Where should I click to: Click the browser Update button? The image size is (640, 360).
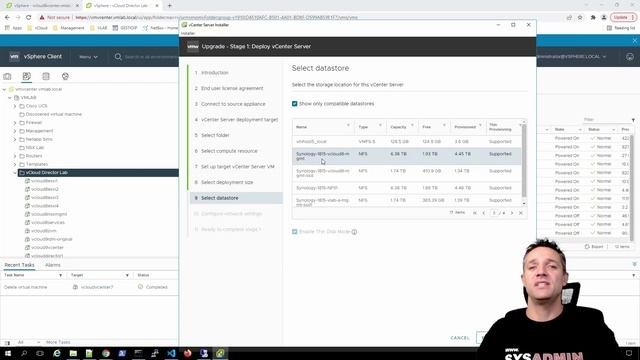(x=623, y=18)
